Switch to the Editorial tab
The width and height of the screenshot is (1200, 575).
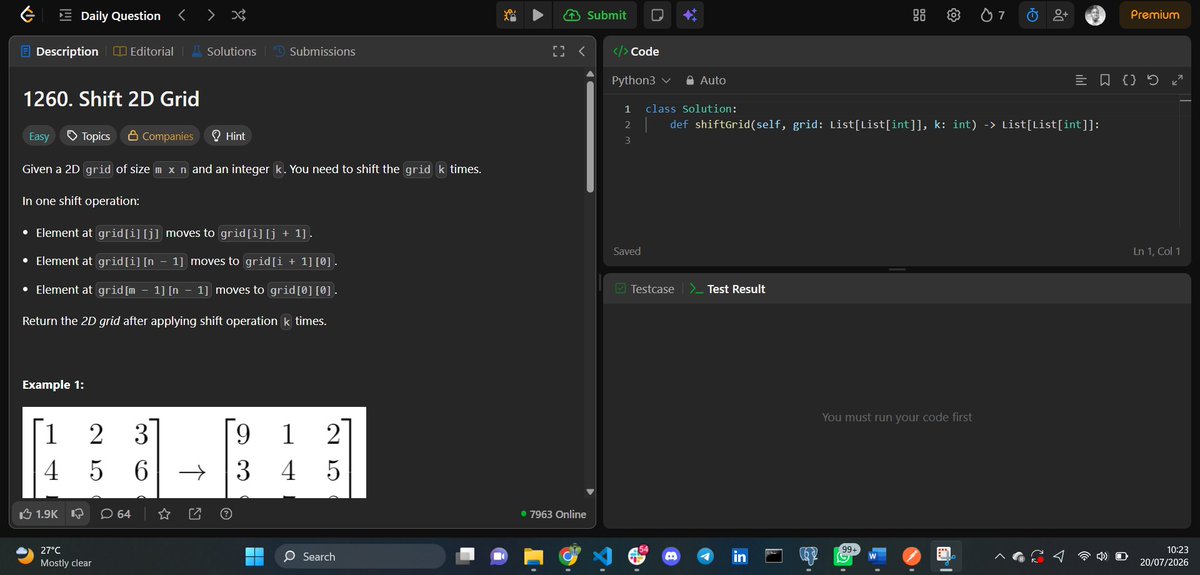[x=143, y=51]
